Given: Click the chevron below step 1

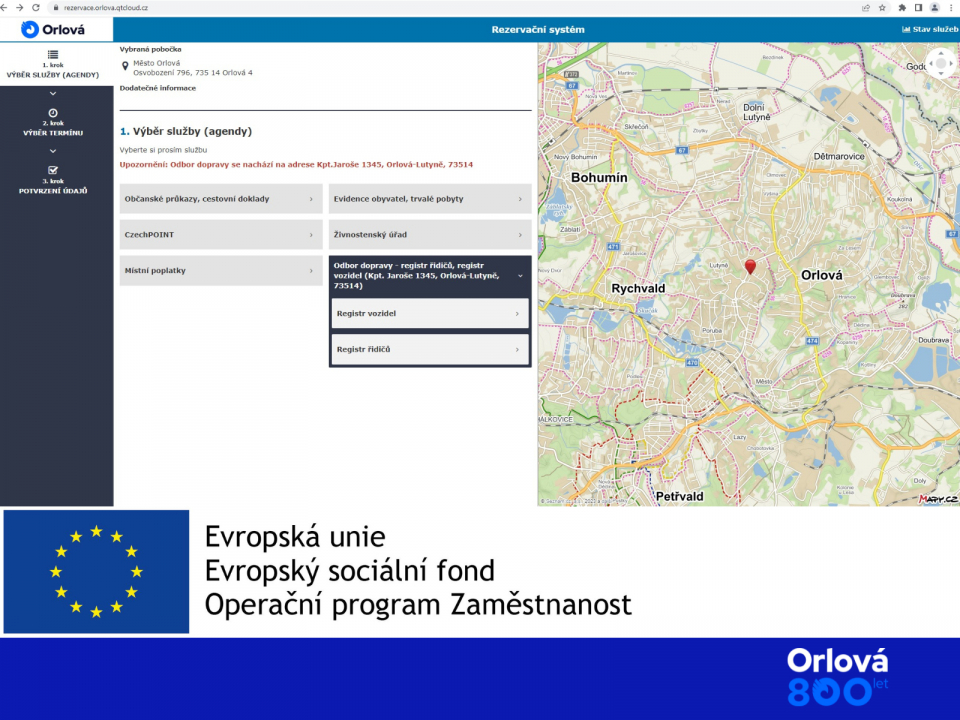Looking at the screenshot, I should click(53, 94).
